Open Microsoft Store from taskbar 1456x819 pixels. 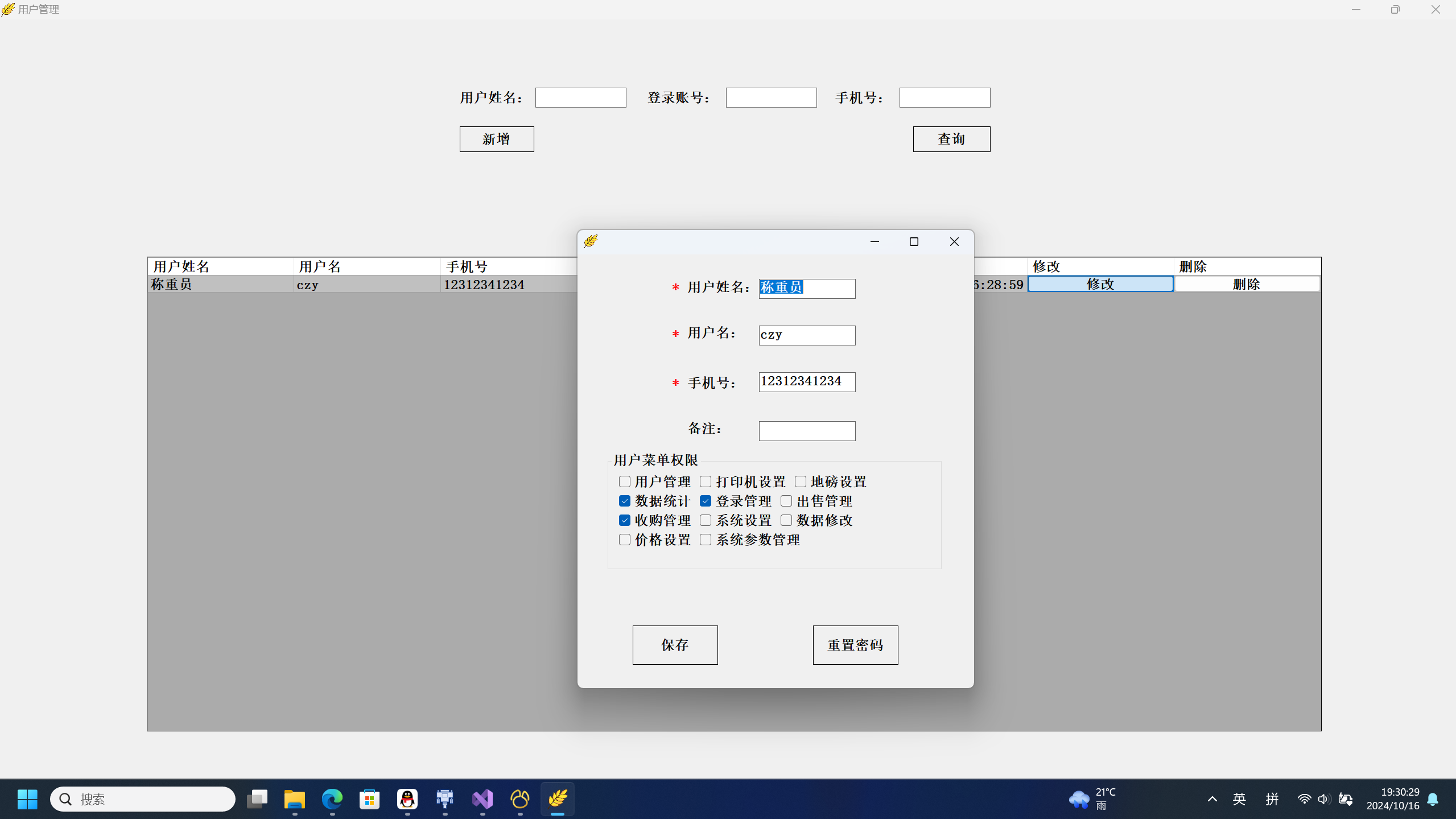370,799
